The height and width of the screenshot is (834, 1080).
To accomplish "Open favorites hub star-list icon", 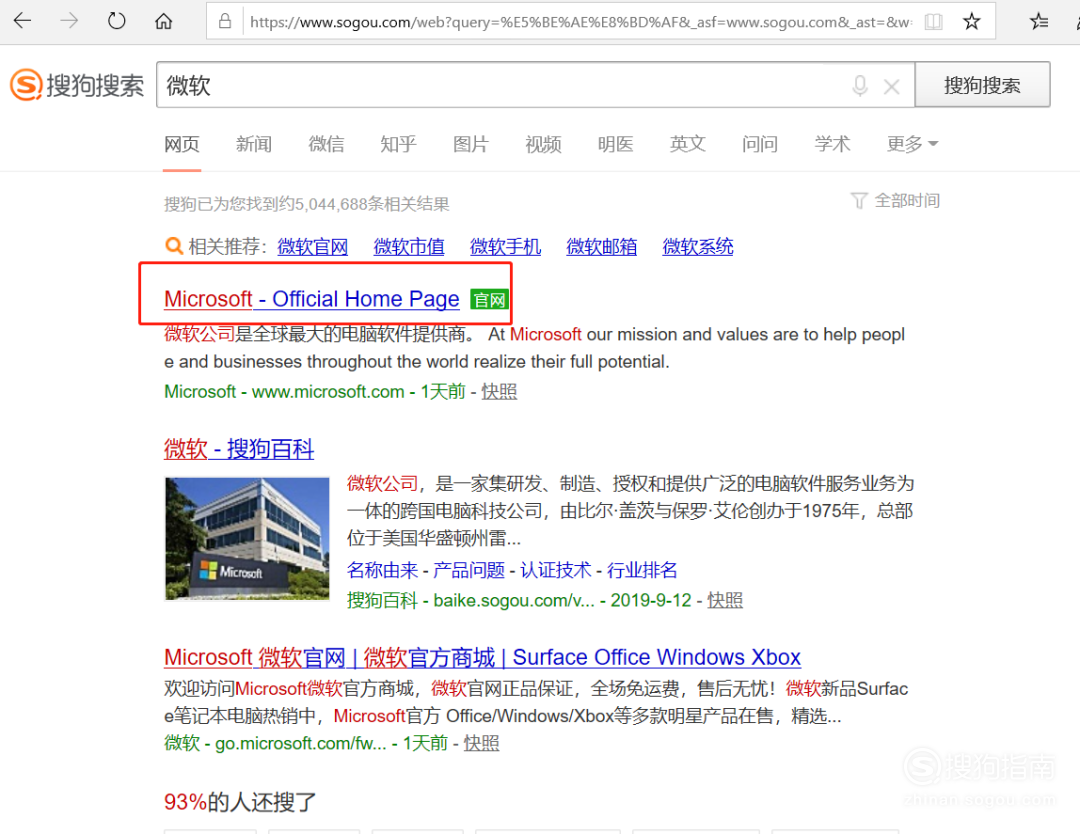I will click(1039, 21).
